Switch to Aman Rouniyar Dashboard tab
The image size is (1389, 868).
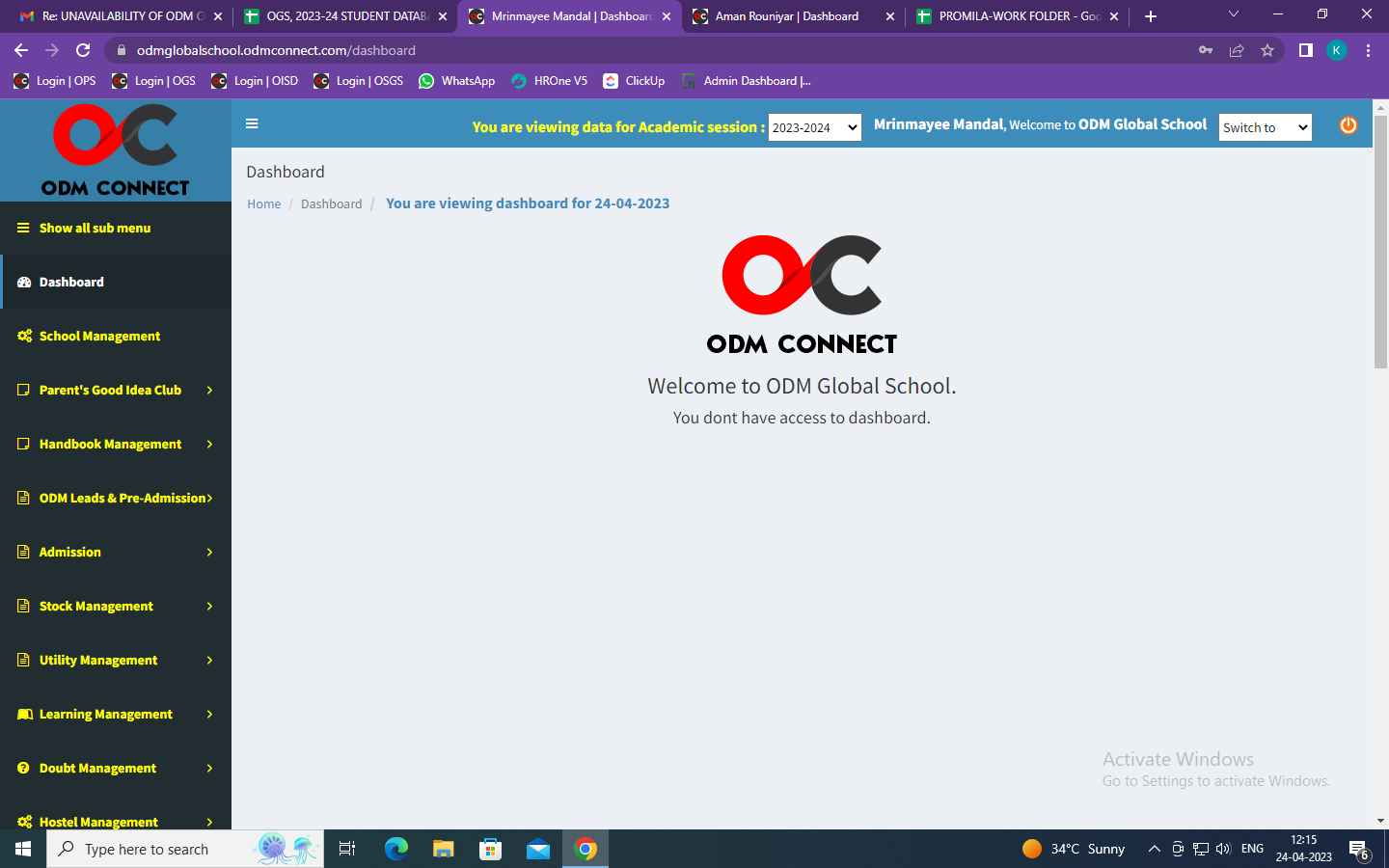point(786,16)
